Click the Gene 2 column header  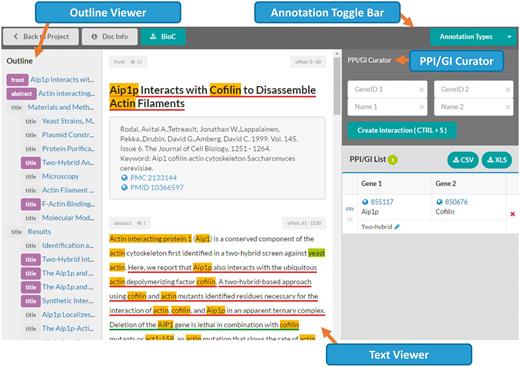[x=446, y=184]
